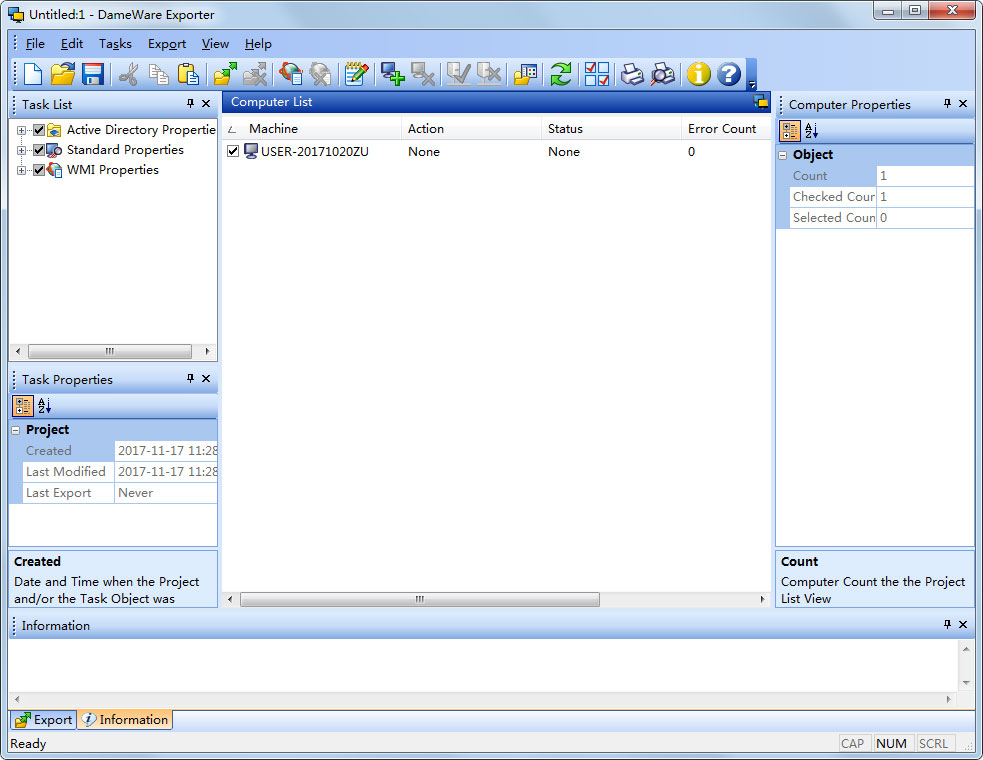Screen dimensions: 983x760
Task: Open the yellow Information toolbar icon
Action: (x=698, y=74)
